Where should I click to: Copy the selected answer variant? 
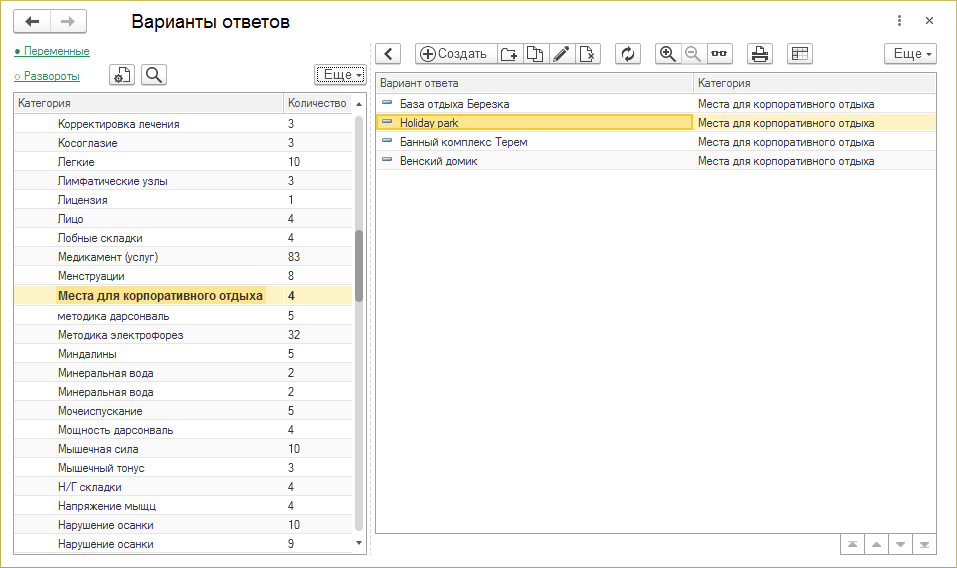[535, 54]
